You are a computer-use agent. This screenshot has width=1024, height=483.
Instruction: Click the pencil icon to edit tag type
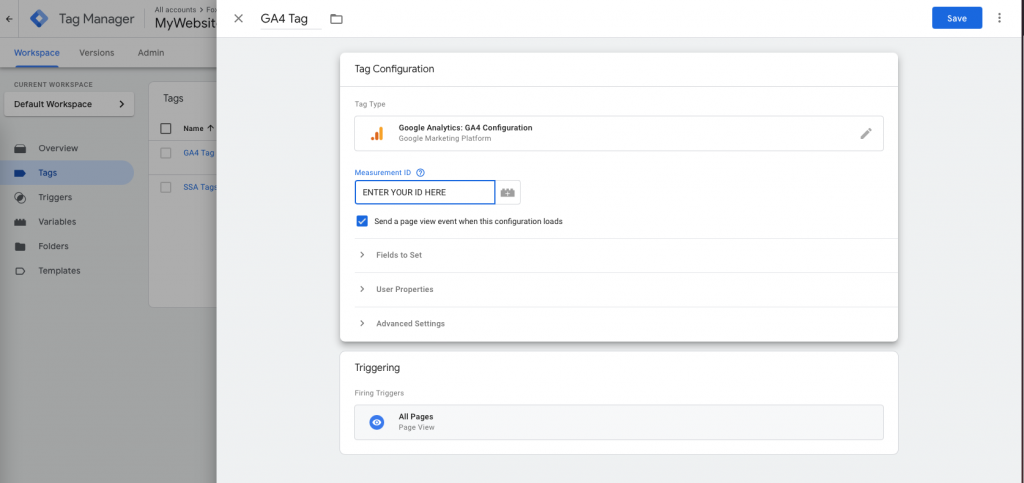coord(866,133)
